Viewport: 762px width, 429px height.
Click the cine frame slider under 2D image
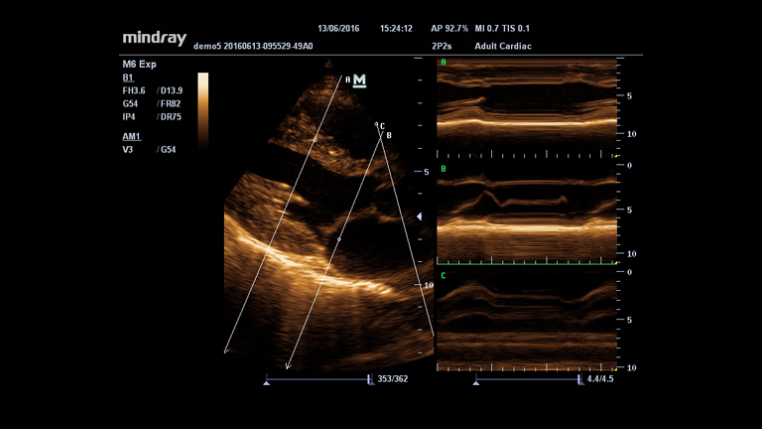(317, 380)
